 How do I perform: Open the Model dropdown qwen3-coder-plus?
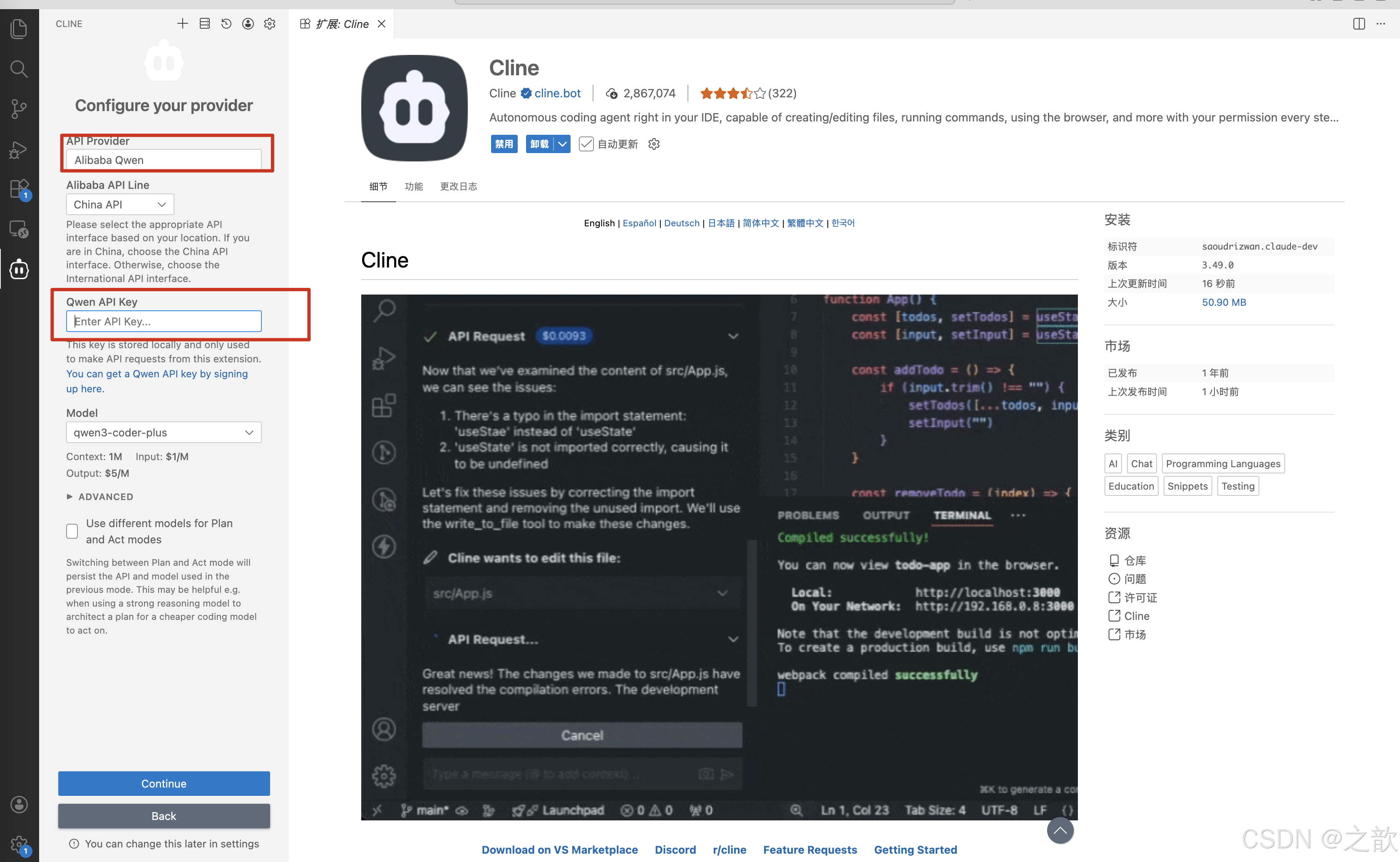coord(164,433)
